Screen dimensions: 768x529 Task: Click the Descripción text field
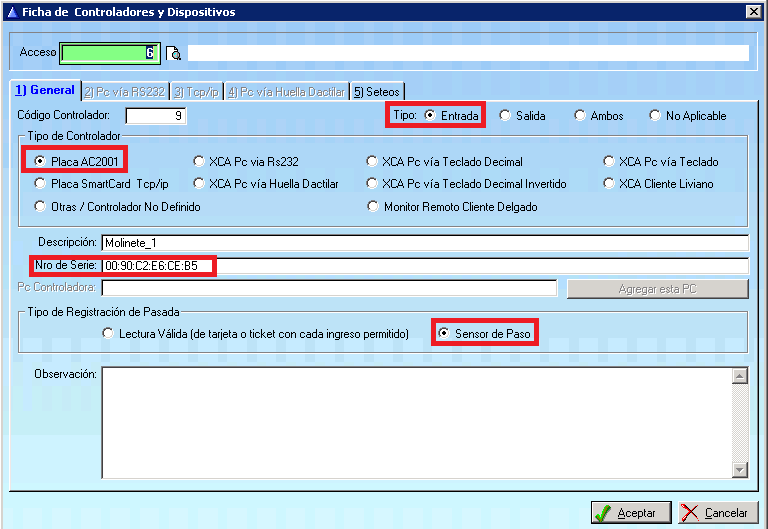[424, 243]
